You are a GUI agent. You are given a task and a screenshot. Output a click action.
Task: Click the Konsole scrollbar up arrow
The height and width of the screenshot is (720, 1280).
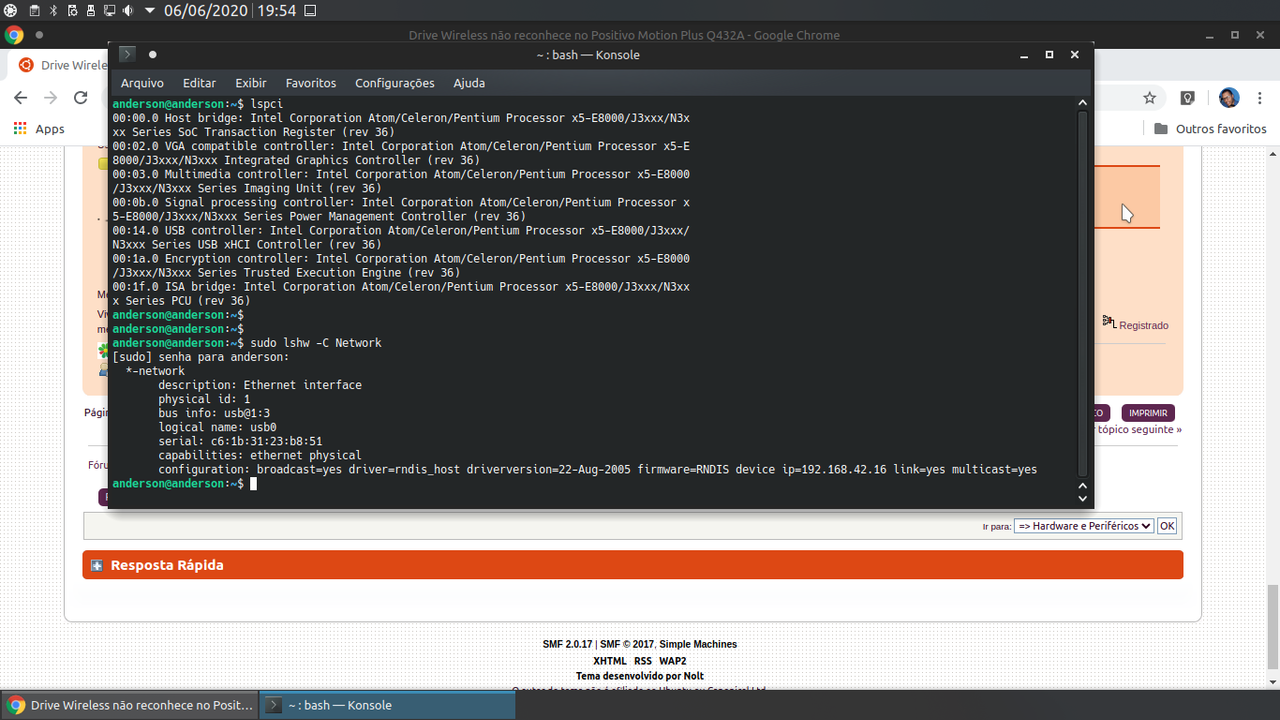click(1082, 103)
